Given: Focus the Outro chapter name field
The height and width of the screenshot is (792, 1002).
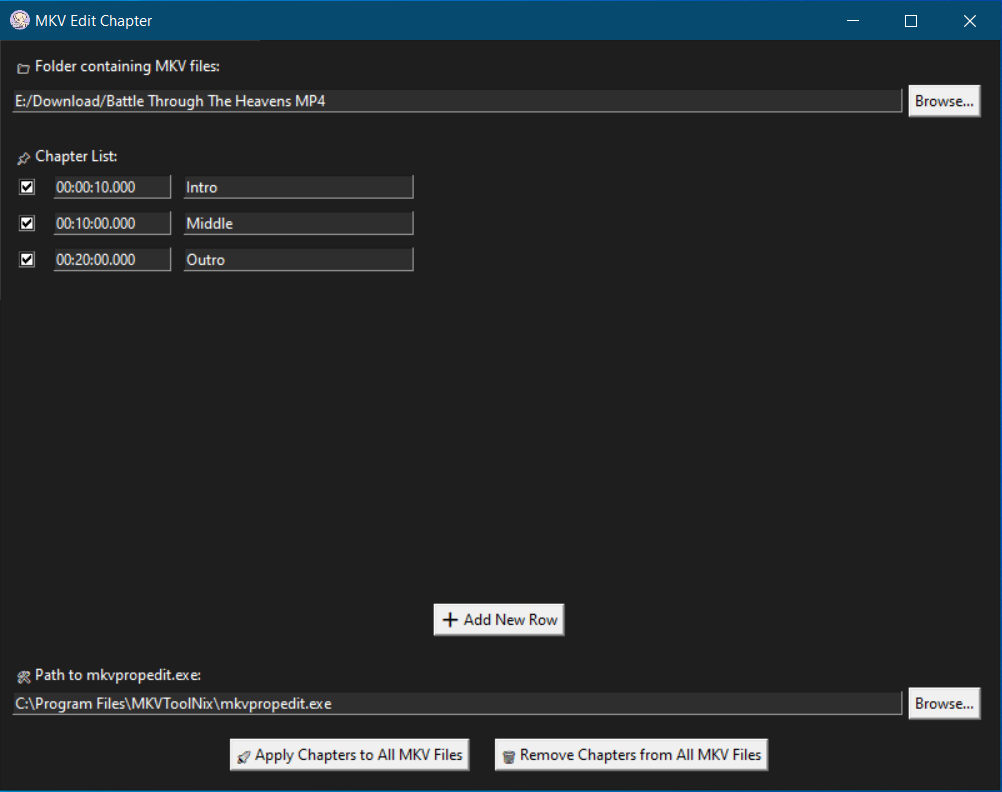Looking at the screenshot, I should 298,259.
